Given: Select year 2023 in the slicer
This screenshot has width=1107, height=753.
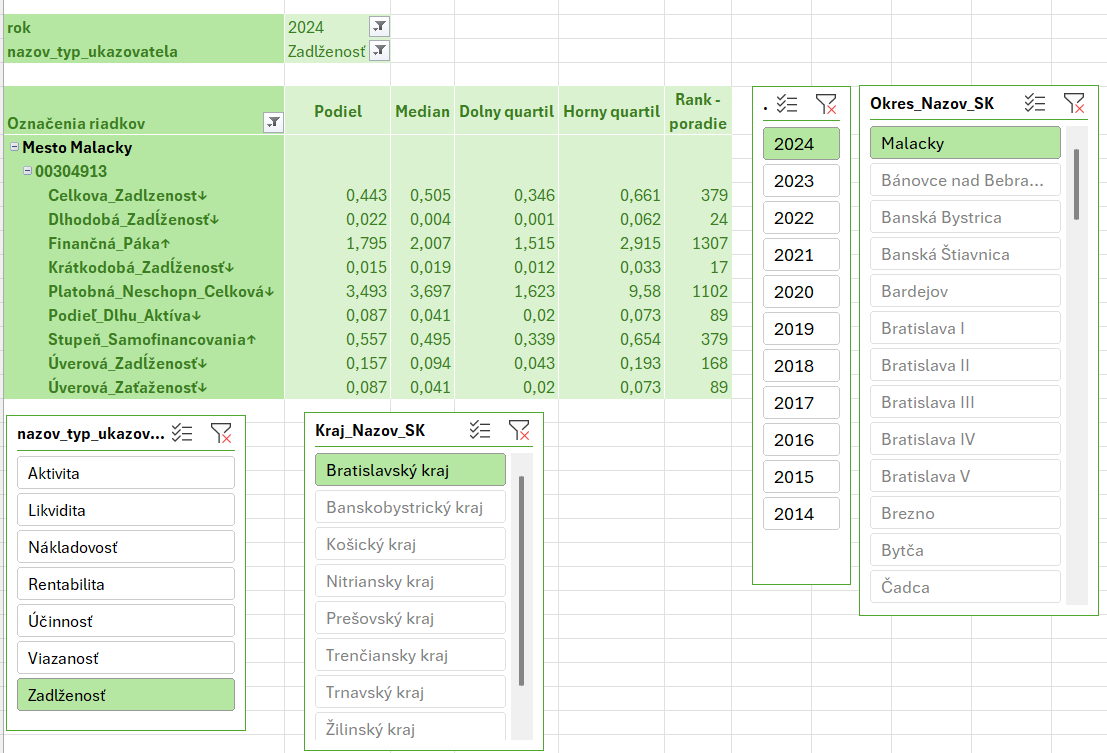Looking at the screenshot, I should pos(800,181).
